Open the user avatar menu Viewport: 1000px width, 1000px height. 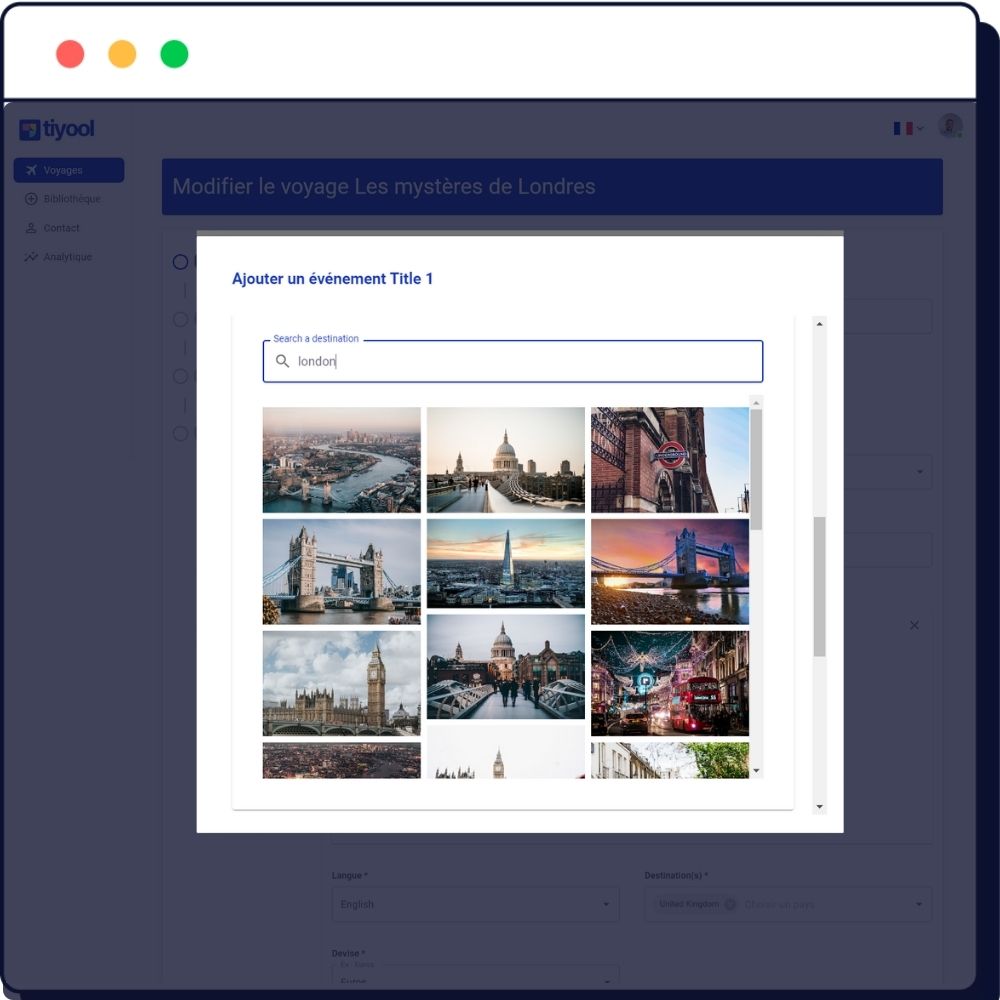tap(950, 126)
